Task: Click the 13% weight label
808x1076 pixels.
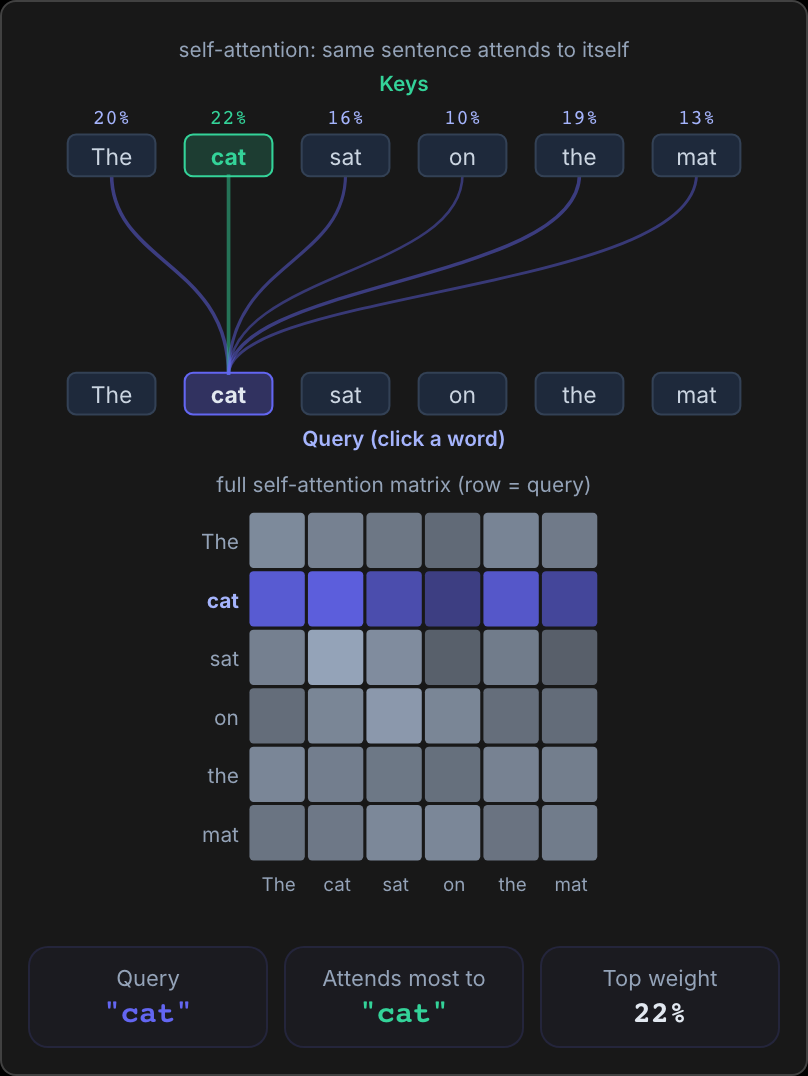Action: pos(696,118)
